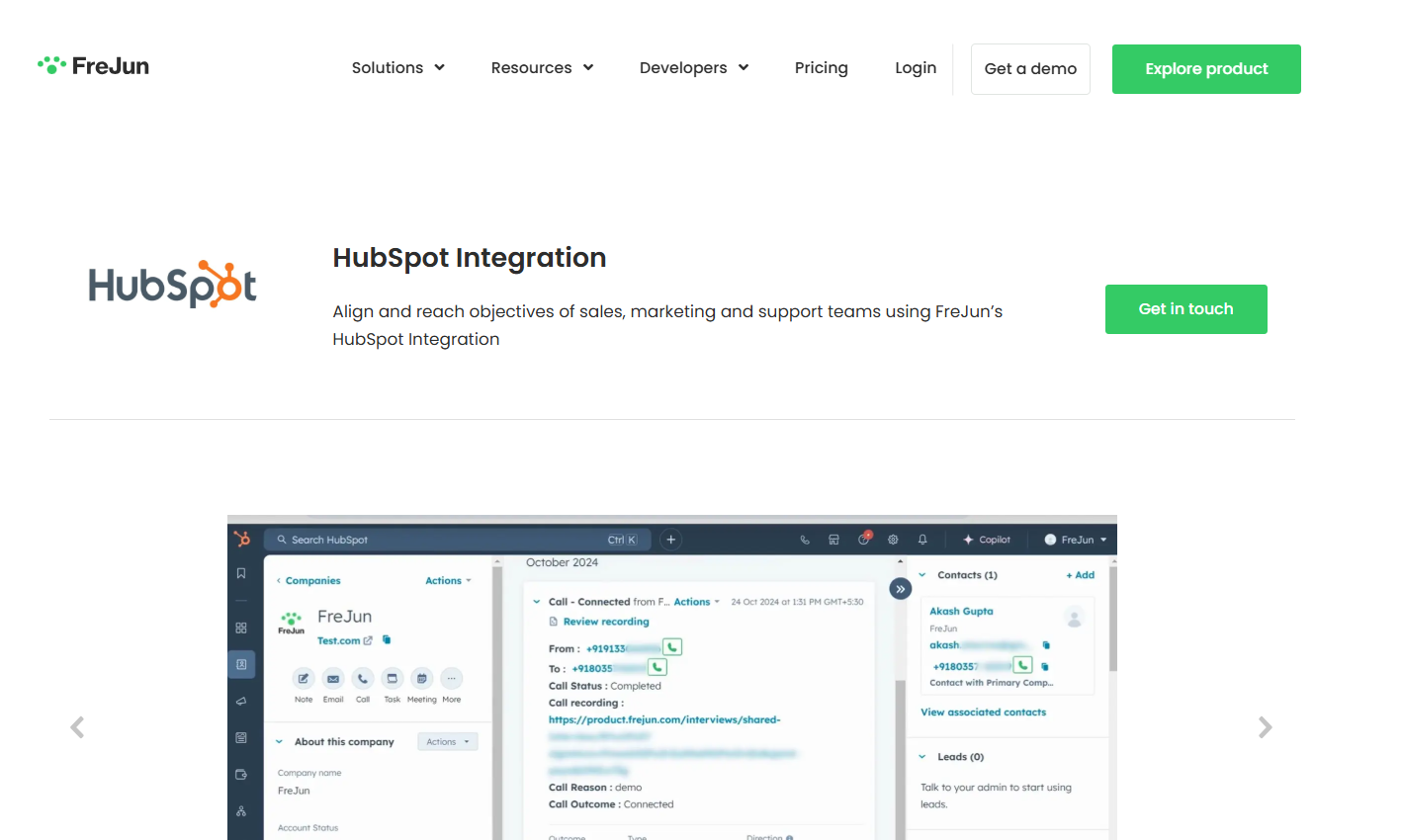Image resolution: width=1402 pixels, height=840 pixels.
Task: Open the Meeting activity icon
Action: [421, 679]
